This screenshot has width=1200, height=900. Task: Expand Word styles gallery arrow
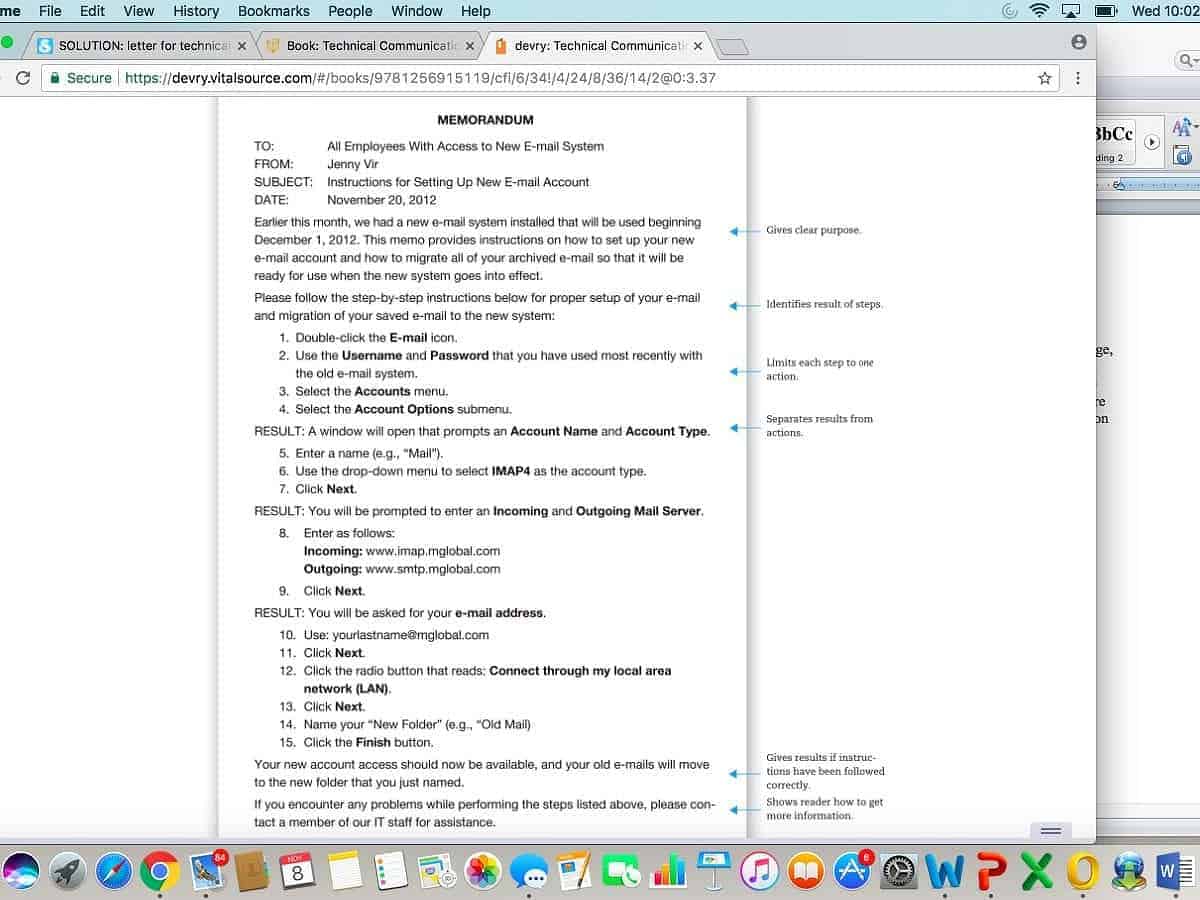pyautogui.click(x=1151, y=143)
